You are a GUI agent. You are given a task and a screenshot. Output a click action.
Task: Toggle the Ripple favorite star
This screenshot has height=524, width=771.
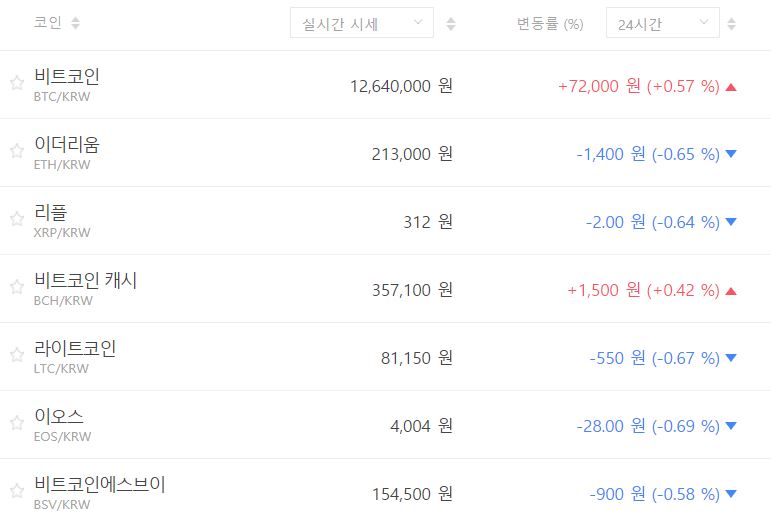click(x=16, y=219)
